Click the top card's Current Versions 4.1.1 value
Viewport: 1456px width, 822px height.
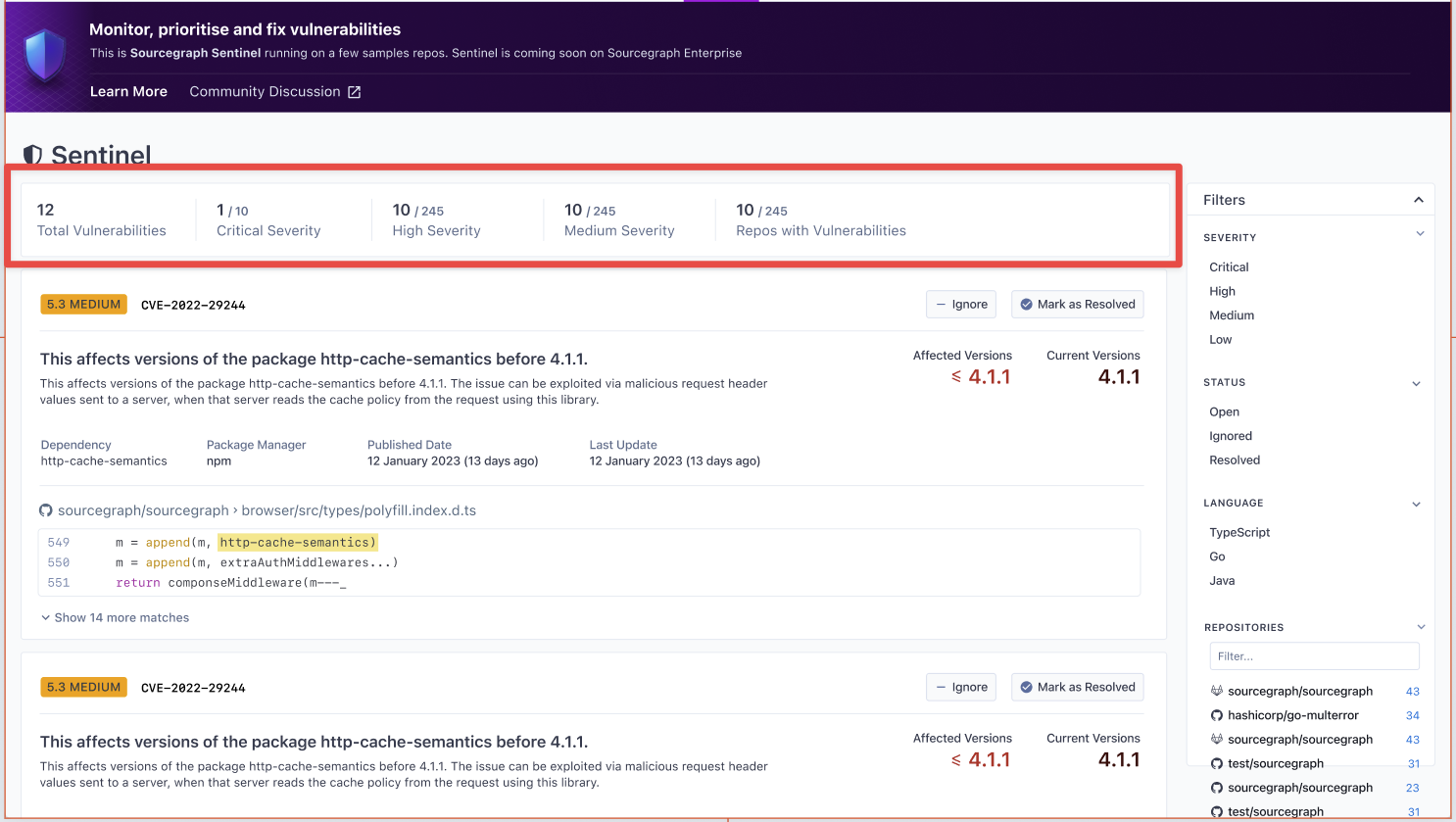(x=1119, y=377)
